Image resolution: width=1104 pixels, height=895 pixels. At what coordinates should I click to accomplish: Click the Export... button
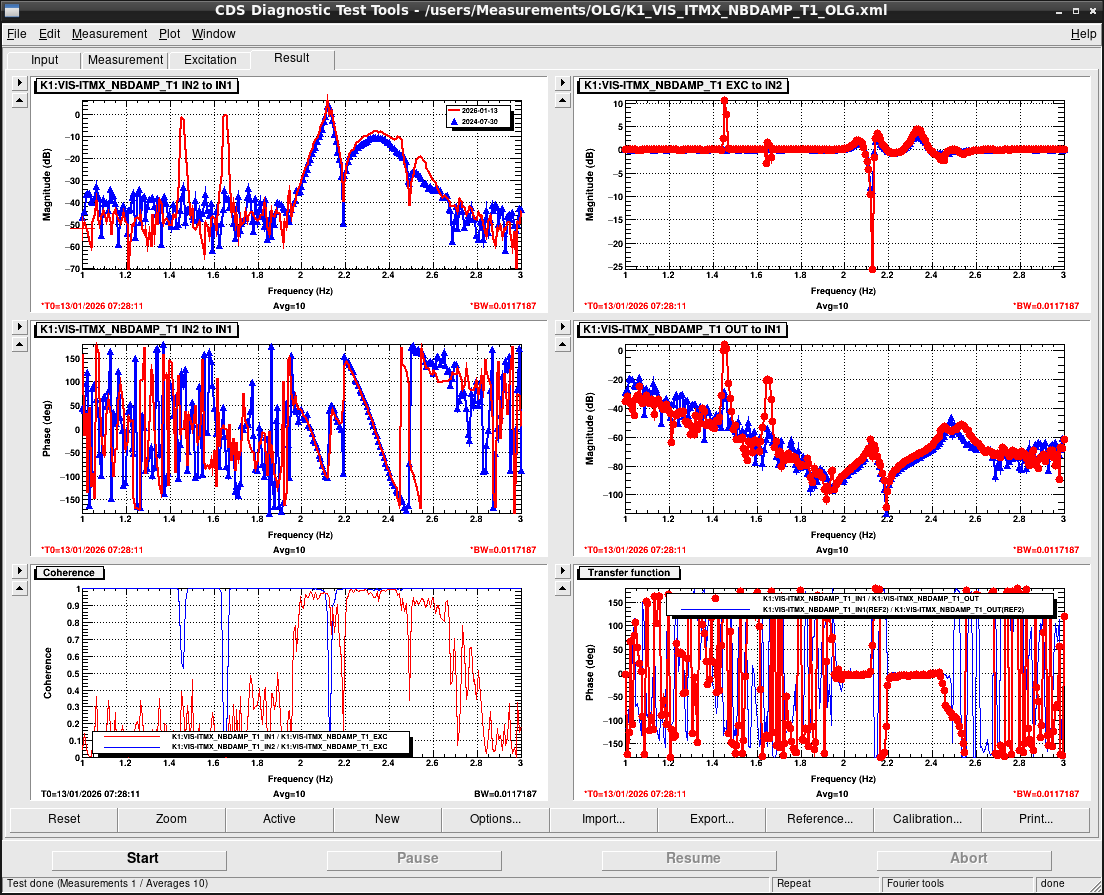pos(711,819)
